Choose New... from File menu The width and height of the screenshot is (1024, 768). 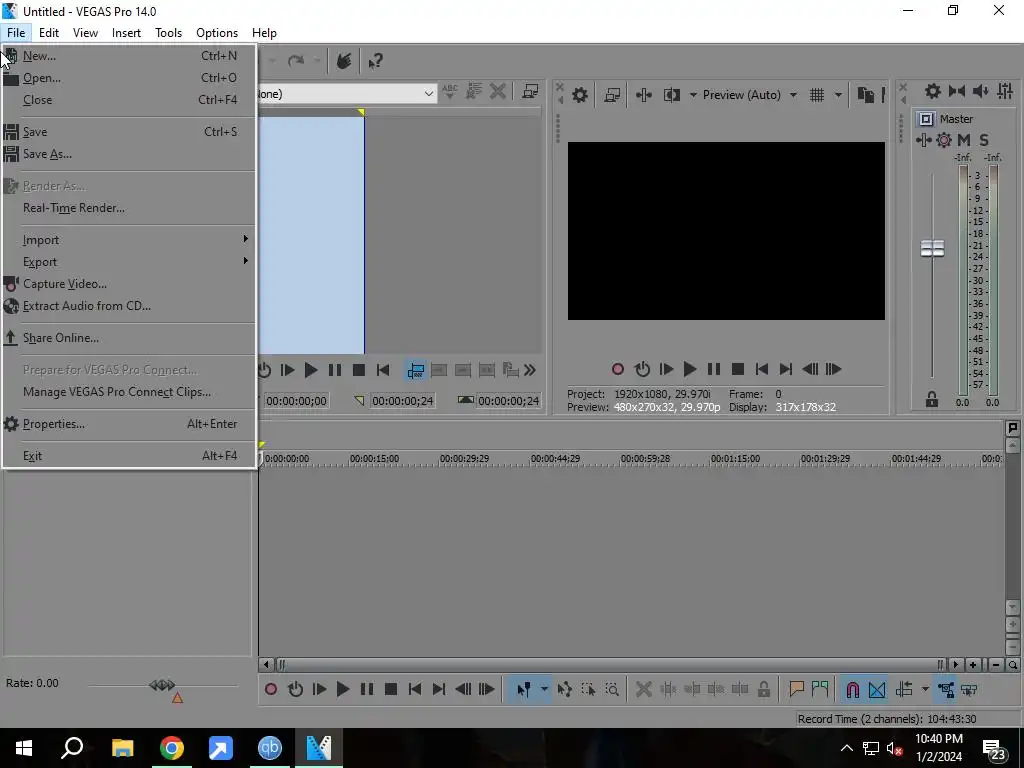129,56
